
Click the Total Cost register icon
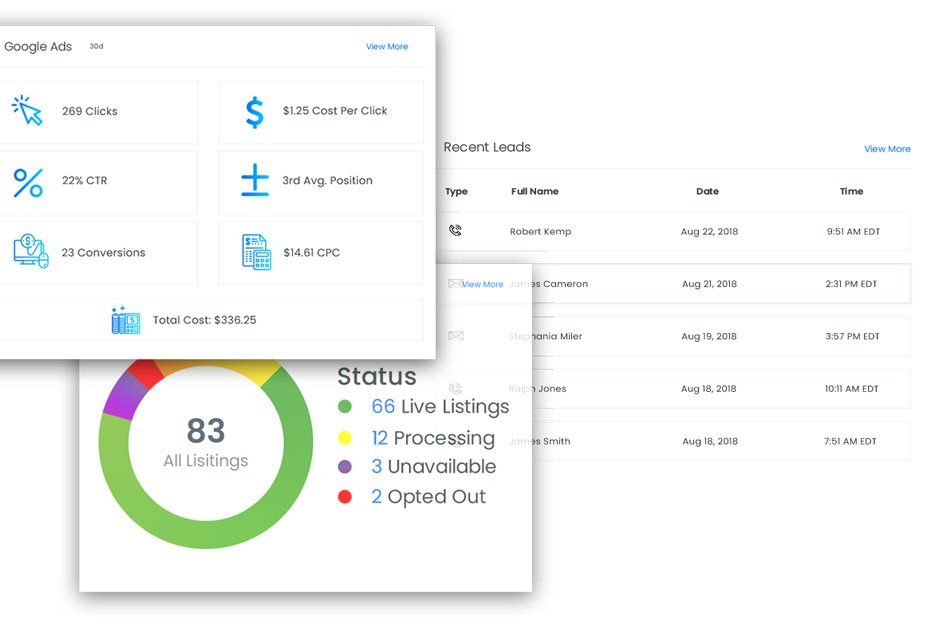[x=125, y=320]
